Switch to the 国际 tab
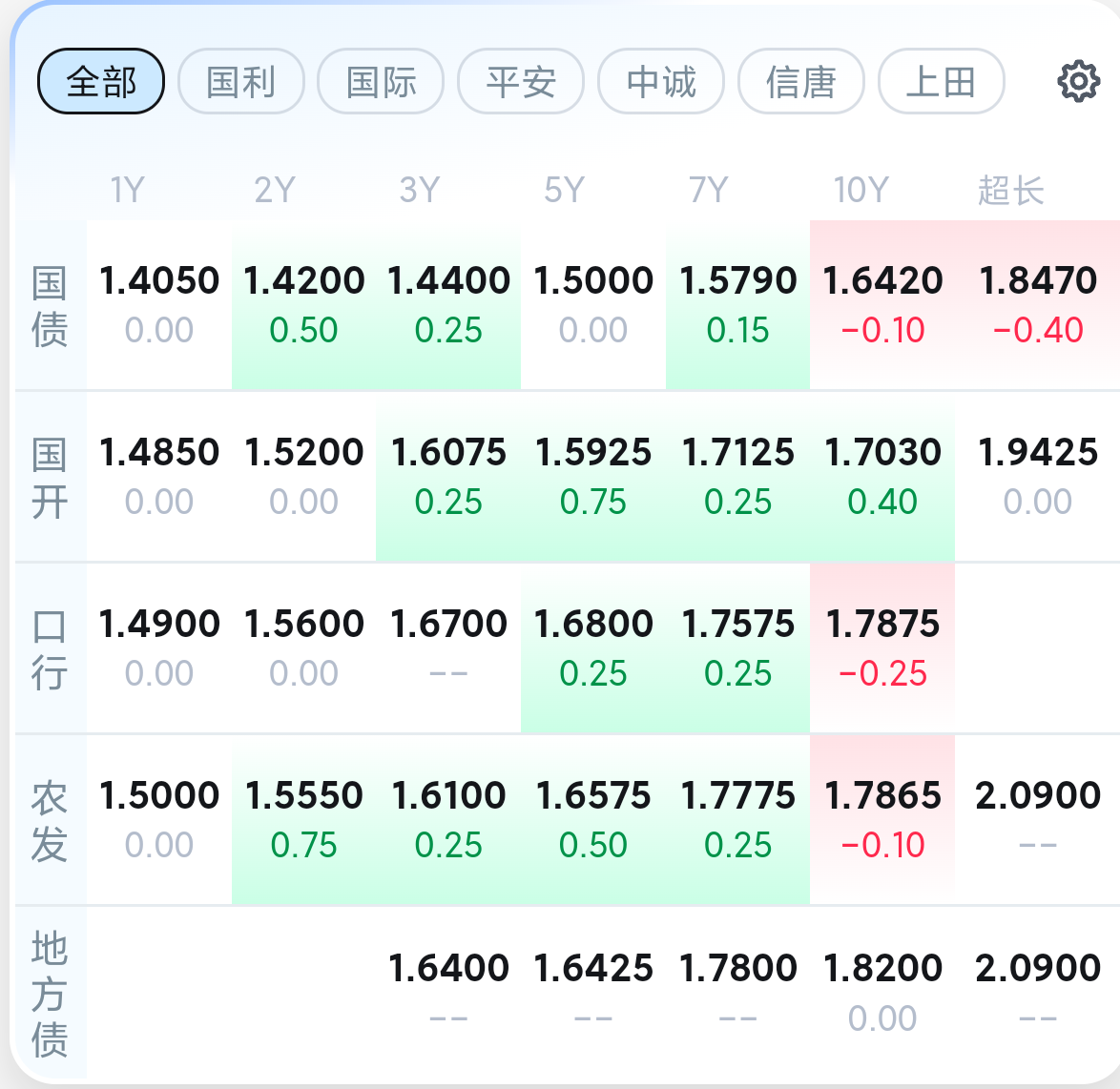 coord(381,81)
